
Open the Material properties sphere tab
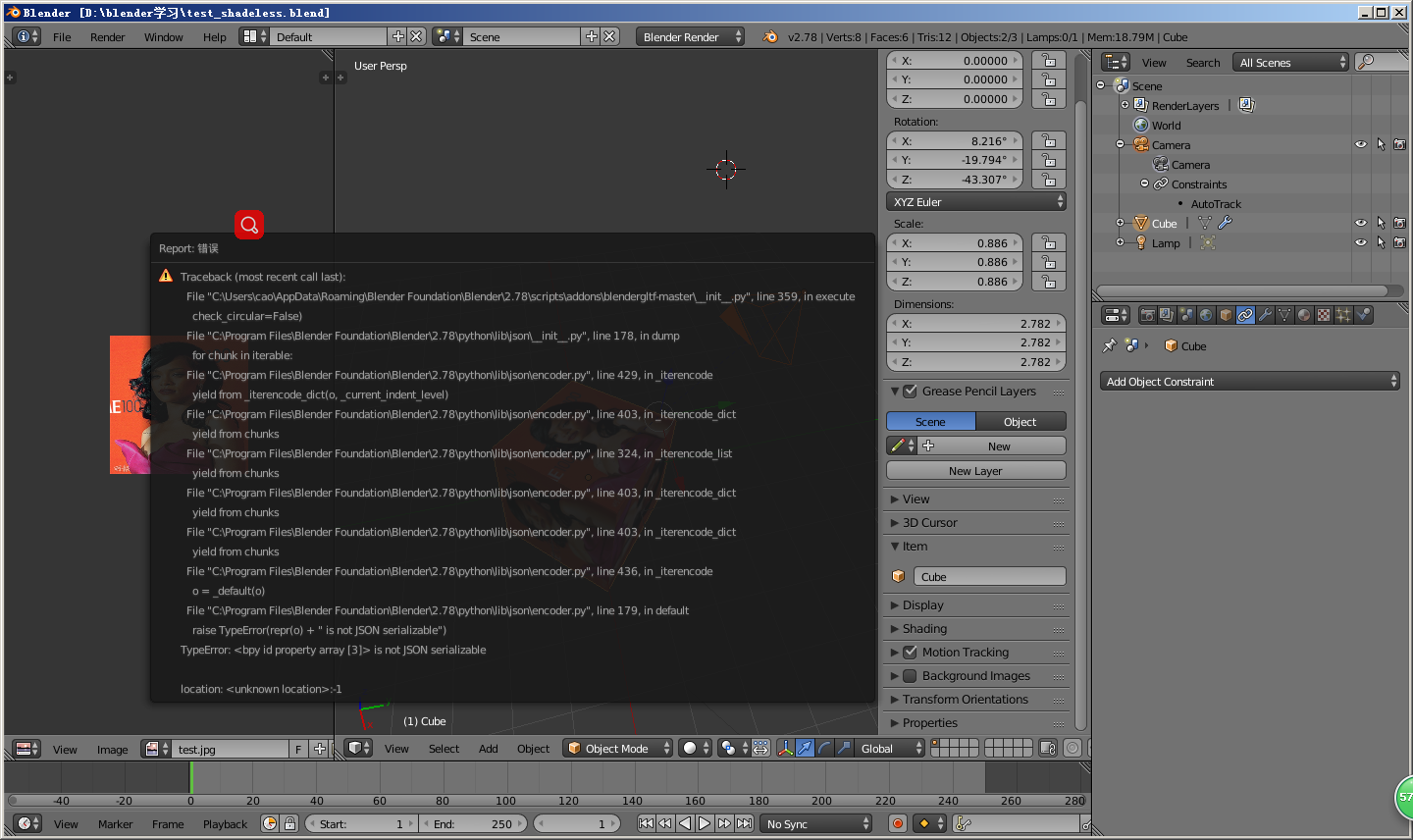tap(1304, 315)
